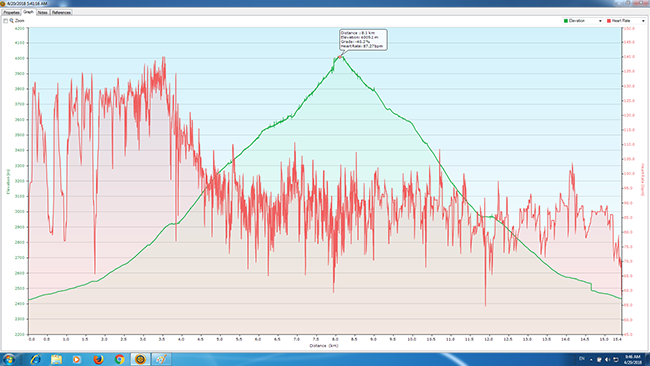This screenshot has width=650, height=366.
Task: Click the green Elevation color swatch
Action: pyautogui.click(x=566, y=21)
